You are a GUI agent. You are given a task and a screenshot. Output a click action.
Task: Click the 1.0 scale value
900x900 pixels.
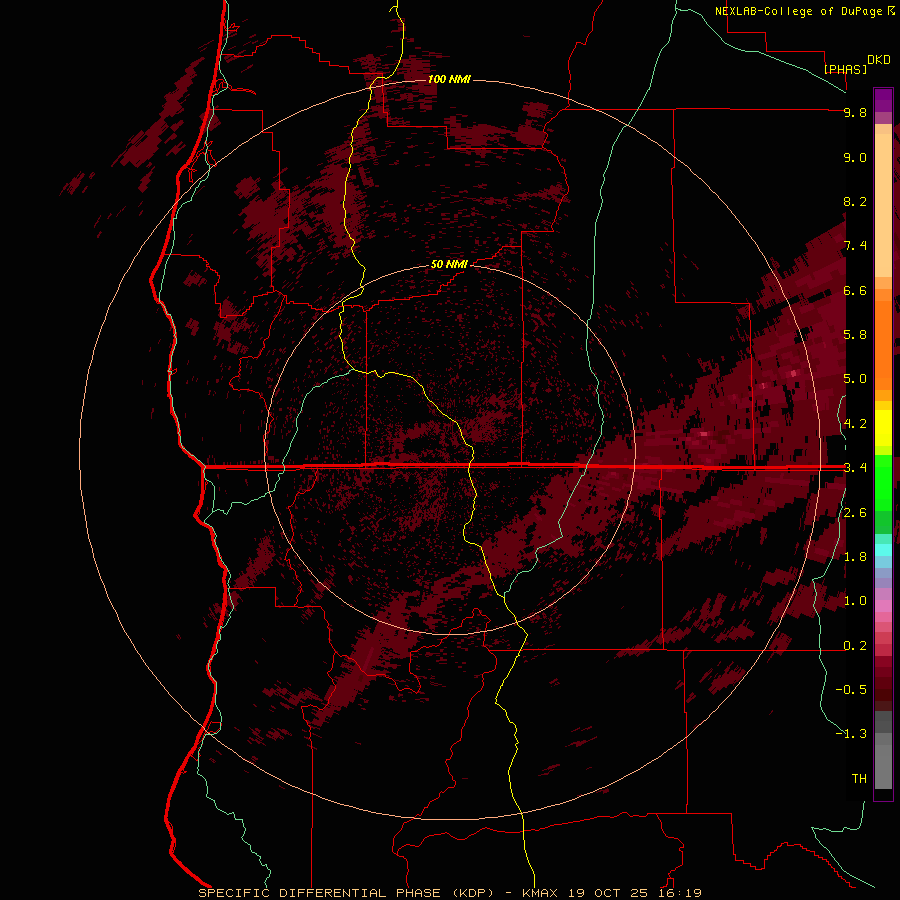(855, 601)
